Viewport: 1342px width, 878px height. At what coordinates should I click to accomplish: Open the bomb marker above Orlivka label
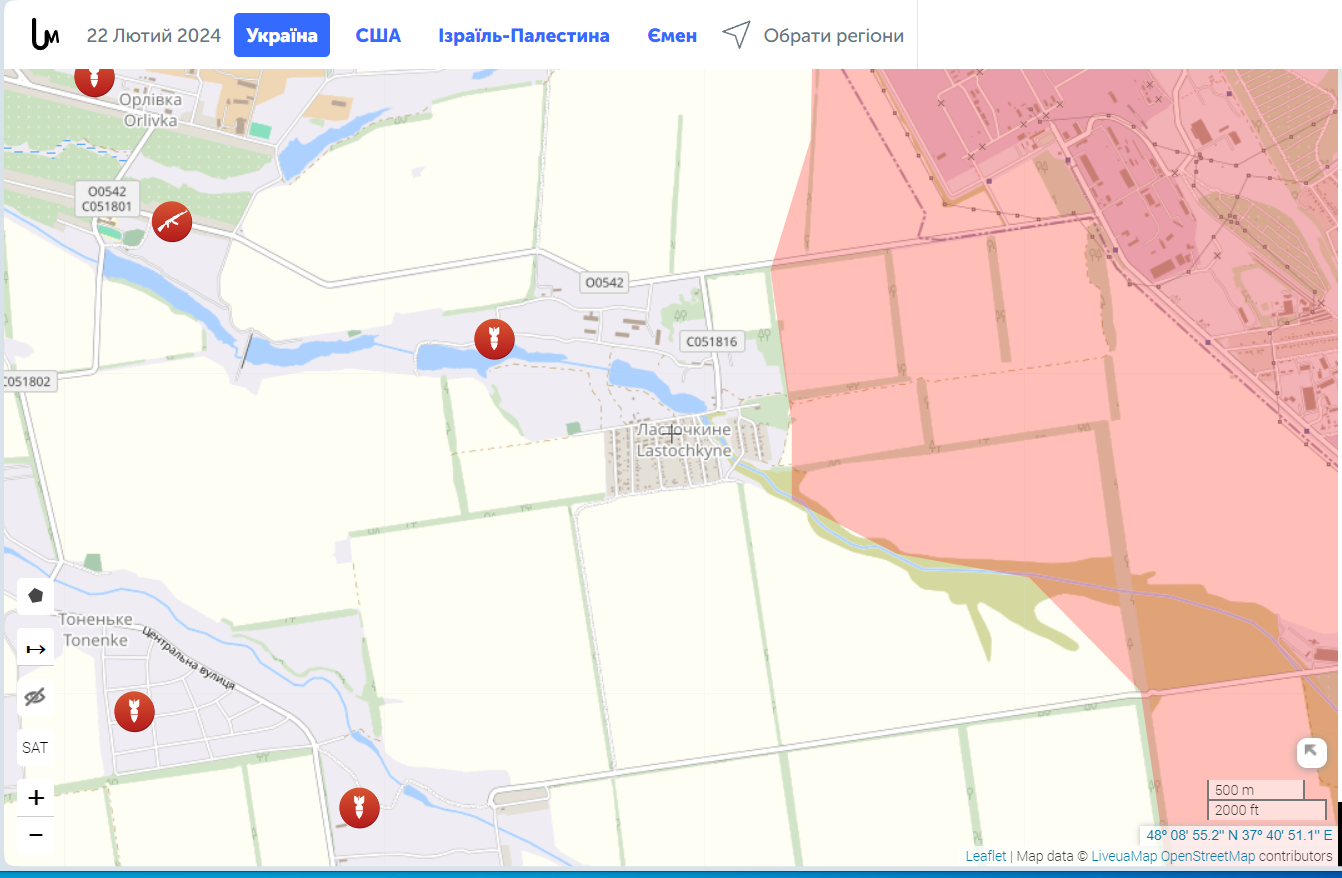(94, 79)
